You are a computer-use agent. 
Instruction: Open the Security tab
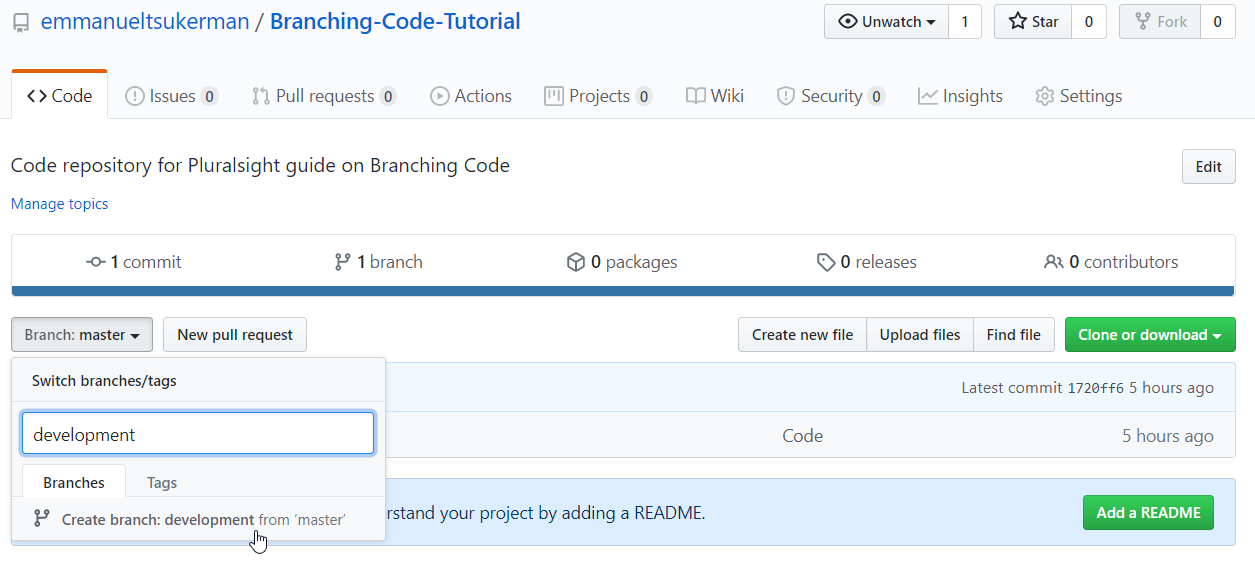pyautogui.click(x=831, y=96)
